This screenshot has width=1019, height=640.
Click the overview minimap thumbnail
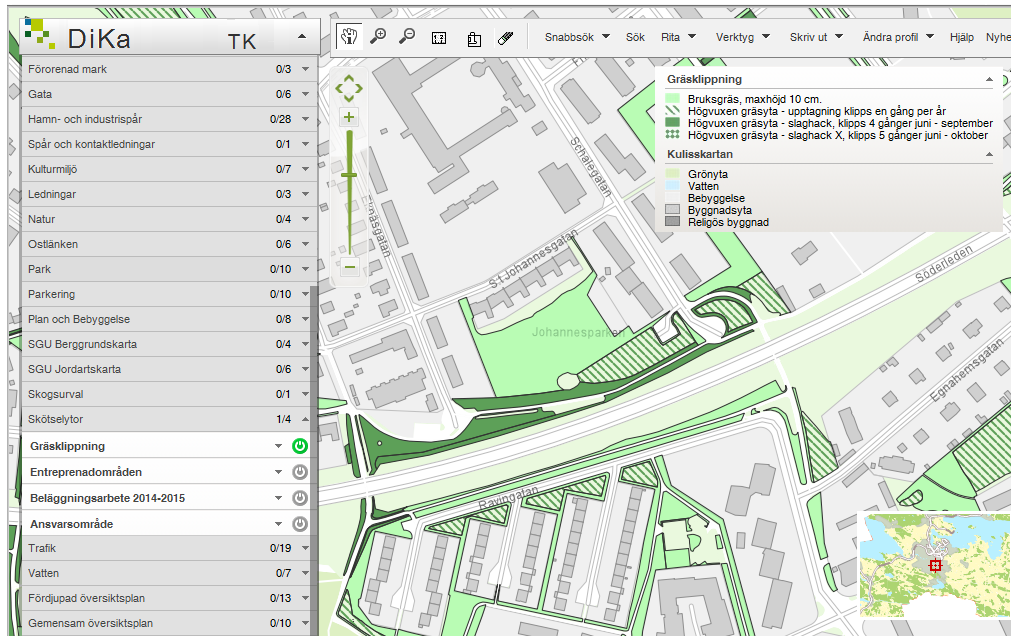pyautogui.click(x=935, y=565)
